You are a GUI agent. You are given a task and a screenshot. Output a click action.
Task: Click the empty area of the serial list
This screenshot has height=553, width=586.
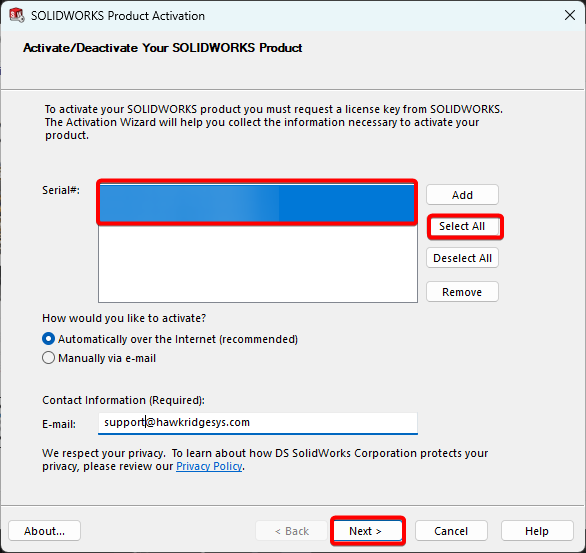257,262
